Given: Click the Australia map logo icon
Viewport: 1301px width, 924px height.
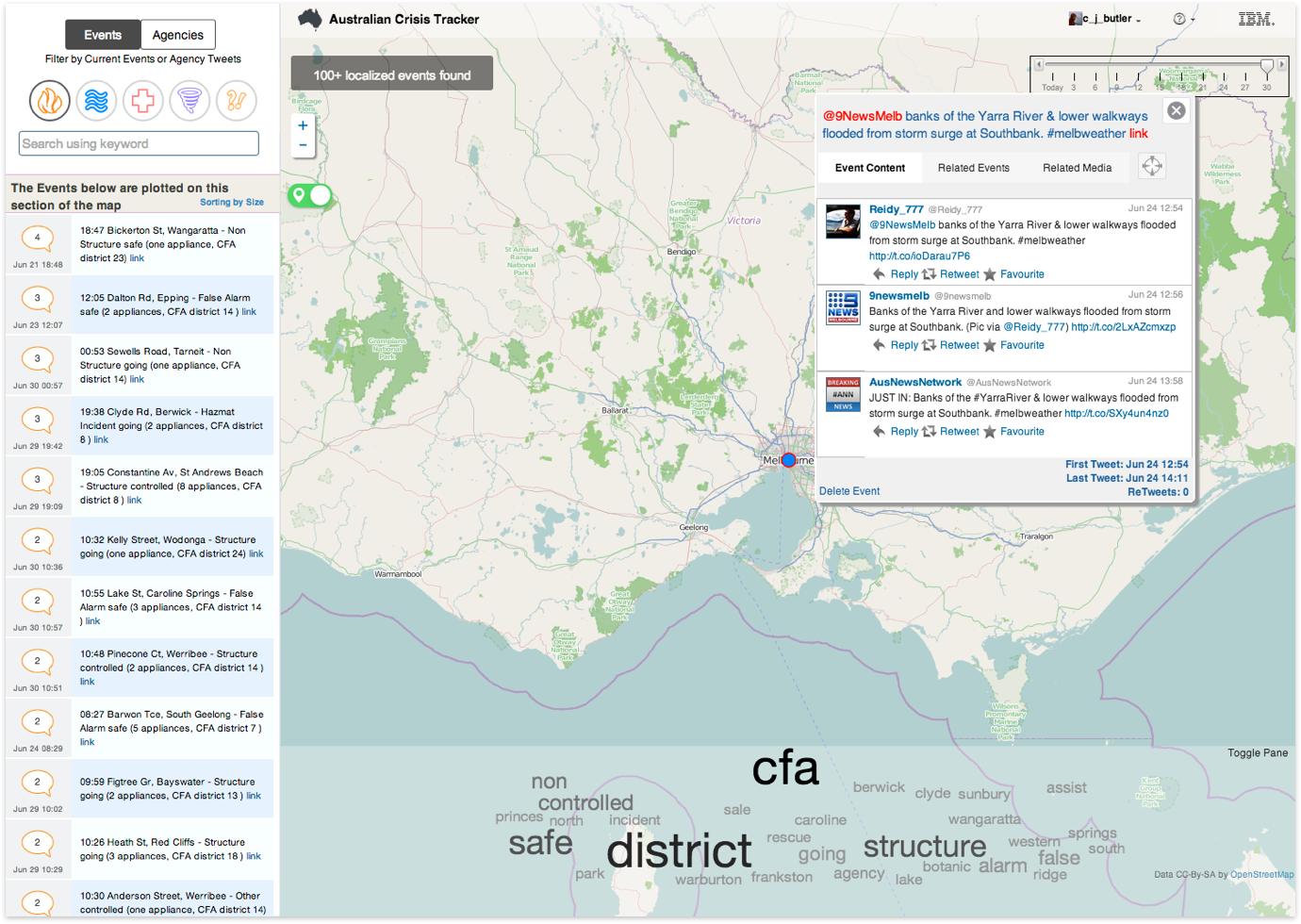Looking at the screenshot, I should tap(309, 19).
